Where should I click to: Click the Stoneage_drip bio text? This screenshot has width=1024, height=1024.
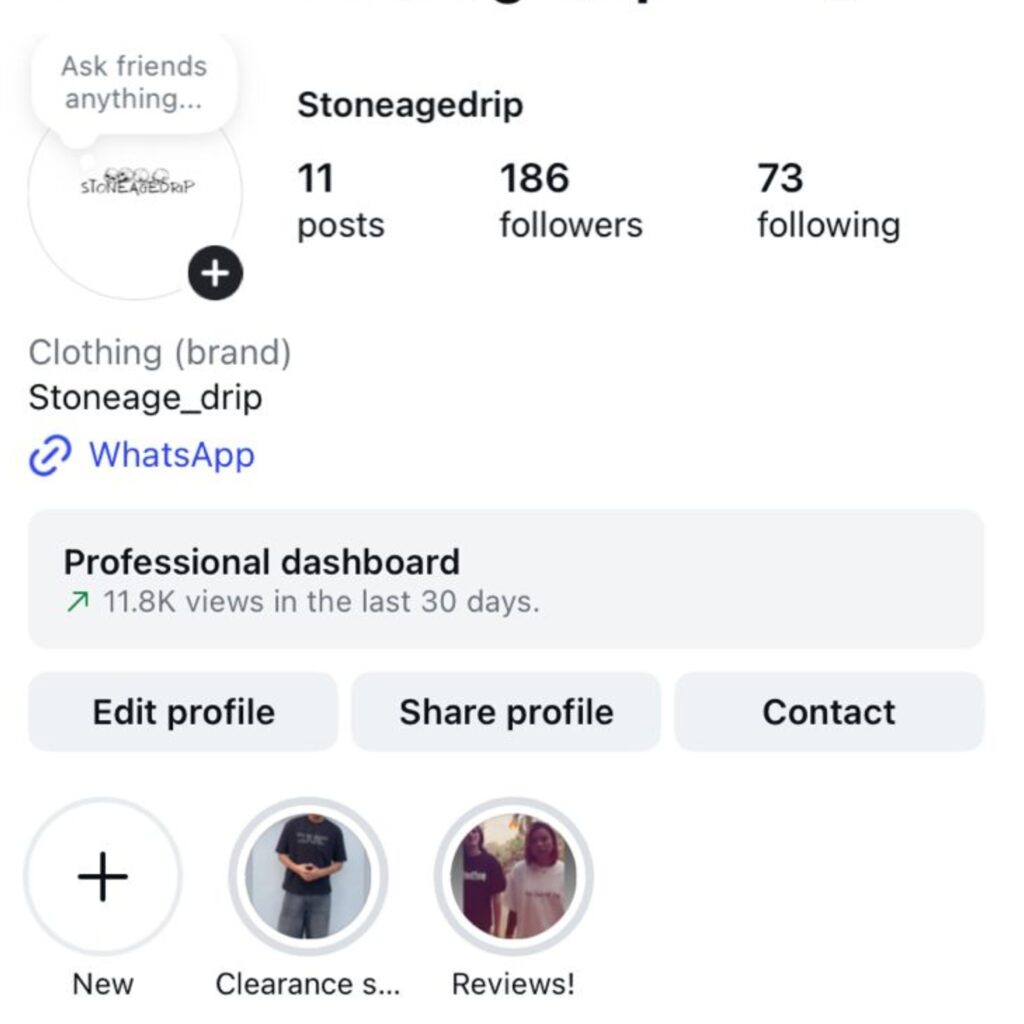pyautogui.click(x=145, y=398)
